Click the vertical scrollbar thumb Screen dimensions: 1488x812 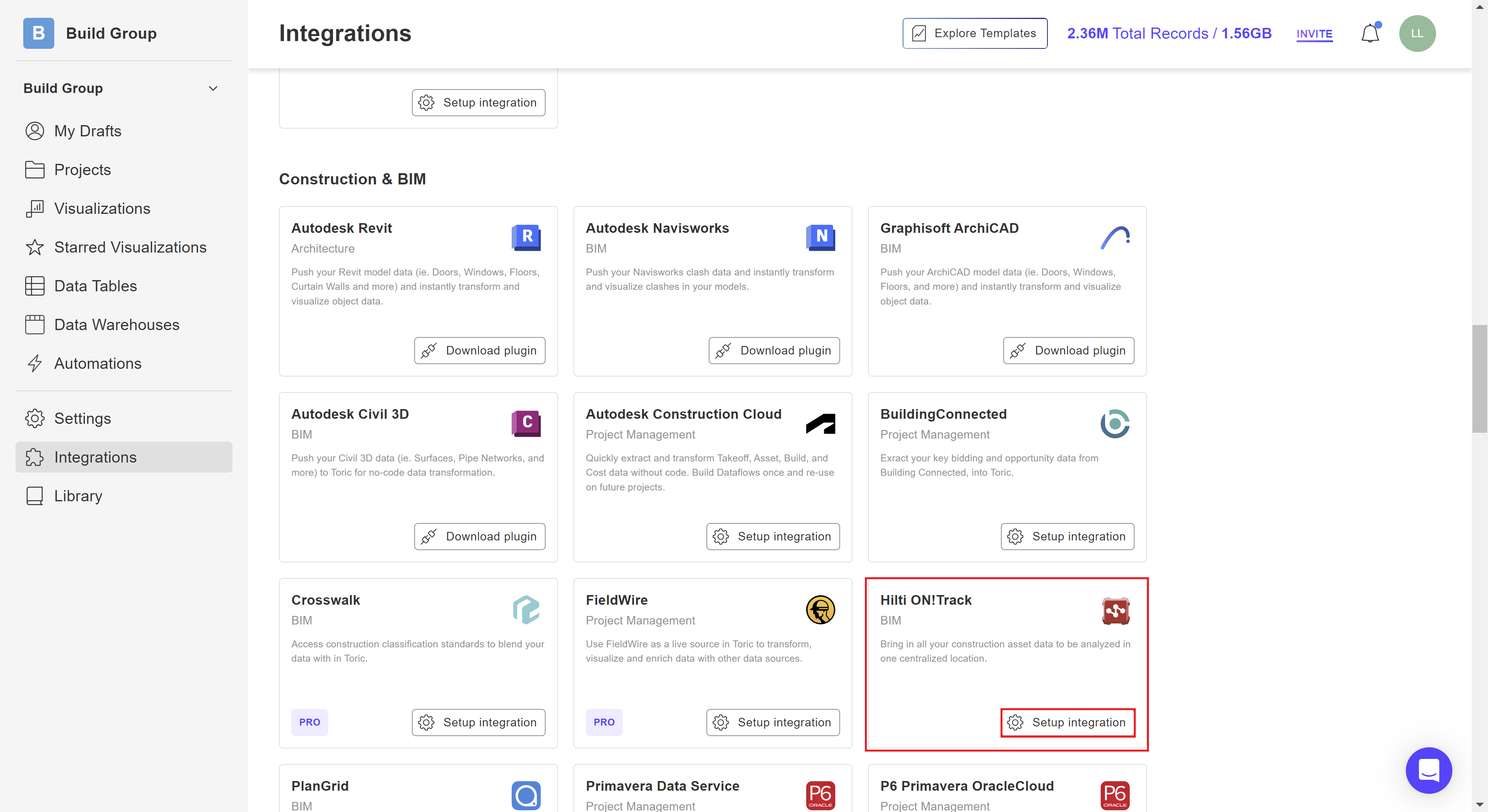click(x=1479, y=379)
